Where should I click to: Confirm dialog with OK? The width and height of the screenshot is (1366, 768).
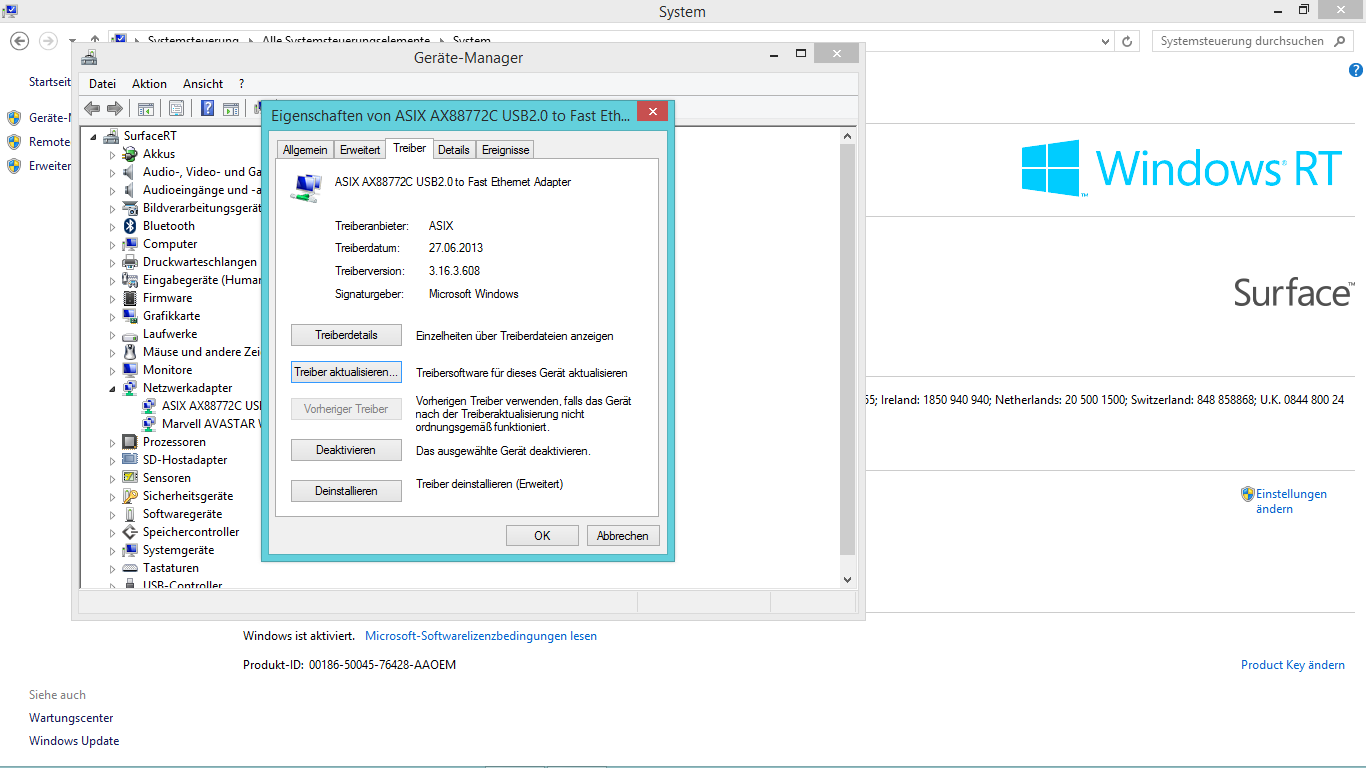click(x=542, y=536)
